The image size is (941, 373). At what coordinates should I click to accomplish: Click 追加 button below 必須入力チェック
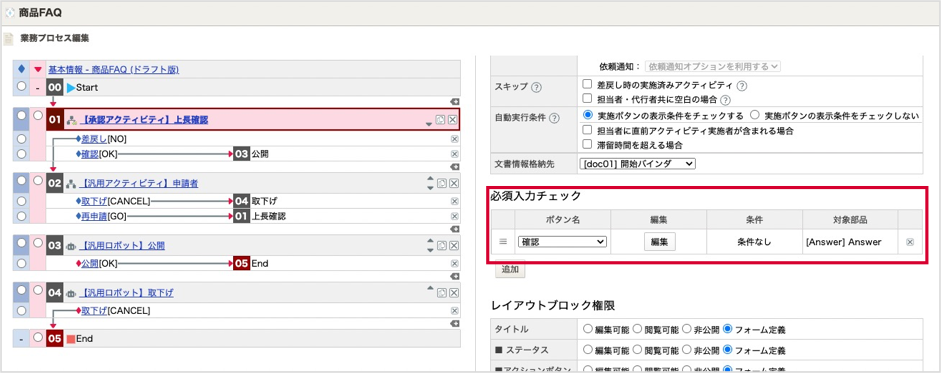[x=510, y=269]
